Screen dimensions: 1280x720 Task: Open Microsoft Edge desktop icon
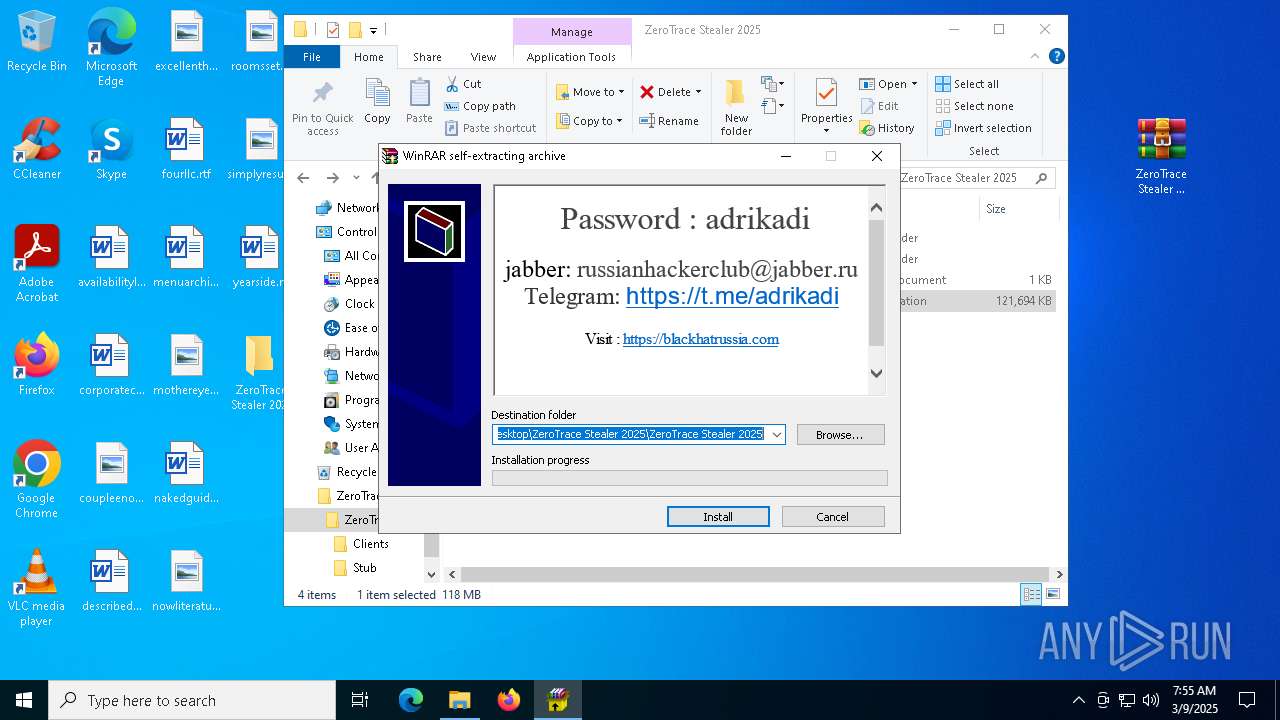tap(111, 48)
